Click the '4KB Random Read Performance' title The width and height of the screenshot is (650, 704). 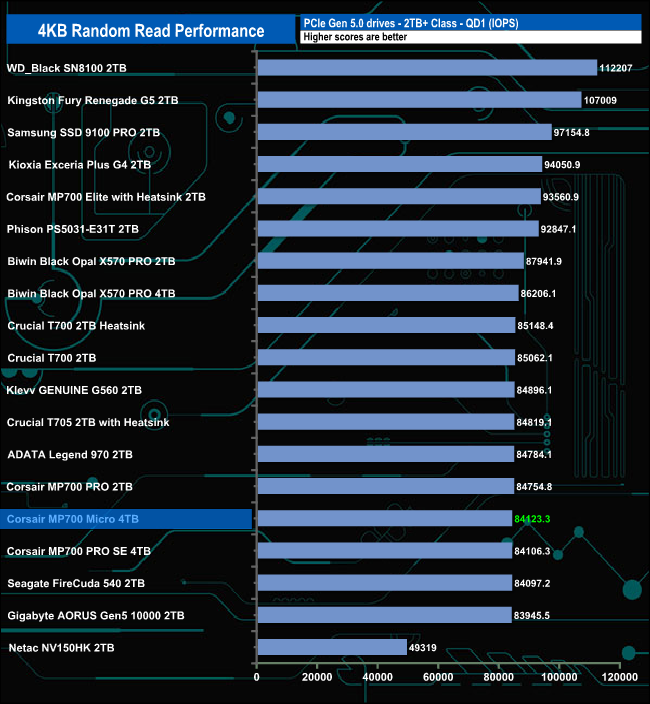coord(151,31)
